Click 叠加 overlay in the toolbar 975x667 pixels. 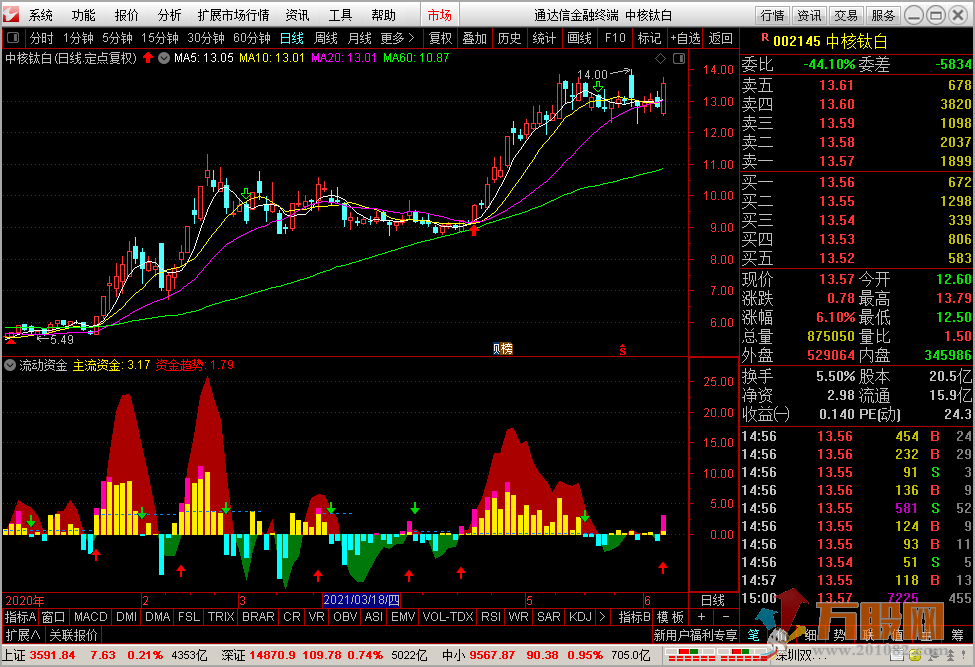(474, 39)
